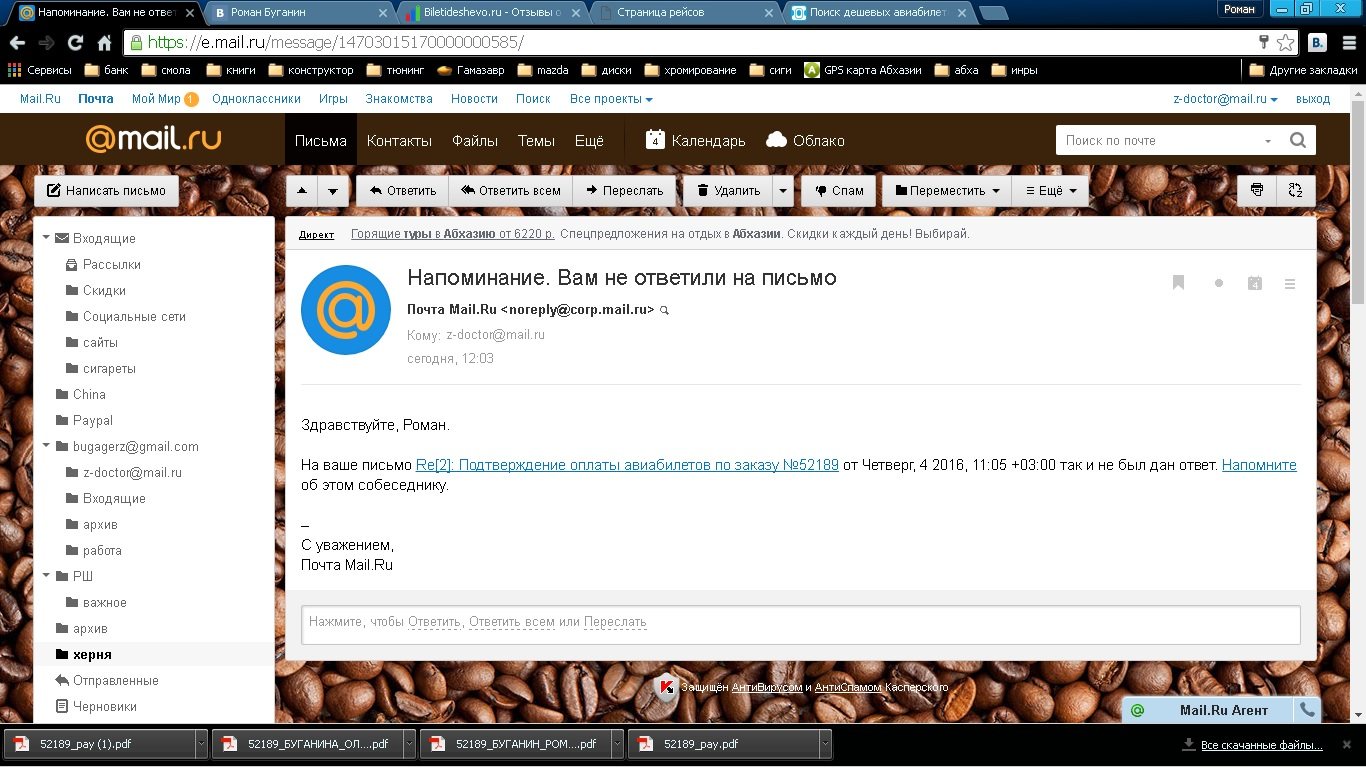Open Delete button dropdown arrow
Viewport: 1366px width, 768px height.
tap(784, 190)
